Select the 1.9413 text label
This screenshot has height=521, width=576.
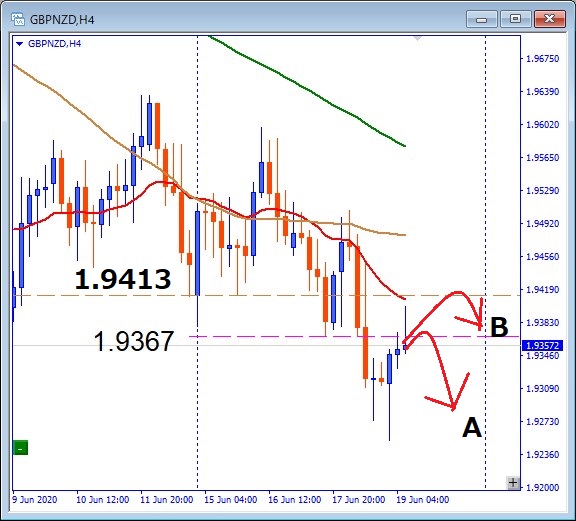[x=123, y=279]
